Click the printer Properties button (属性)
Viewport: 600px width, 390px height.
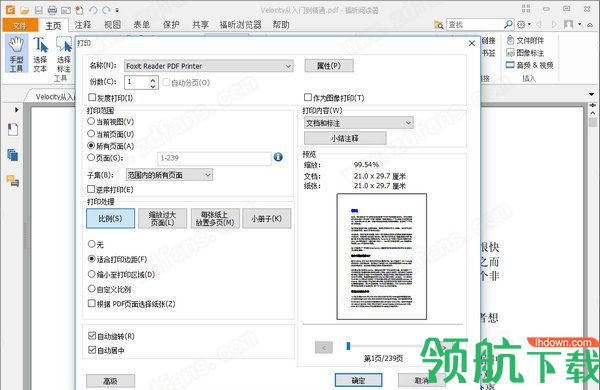point(329,65)
